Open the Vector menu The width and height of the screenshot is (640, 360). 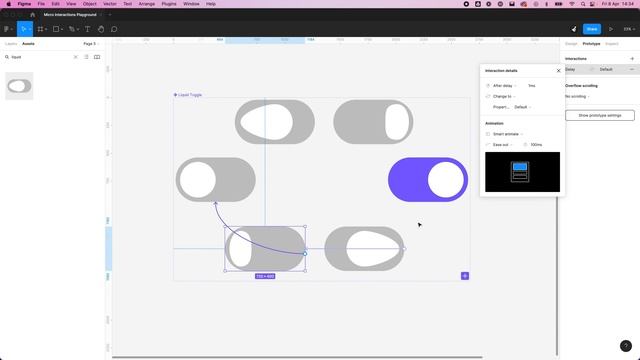[x=109, y=4]
